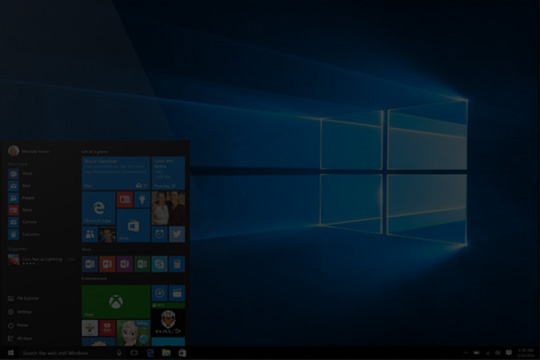
Task: Open the Twitter tile
Action: point(177,234)
